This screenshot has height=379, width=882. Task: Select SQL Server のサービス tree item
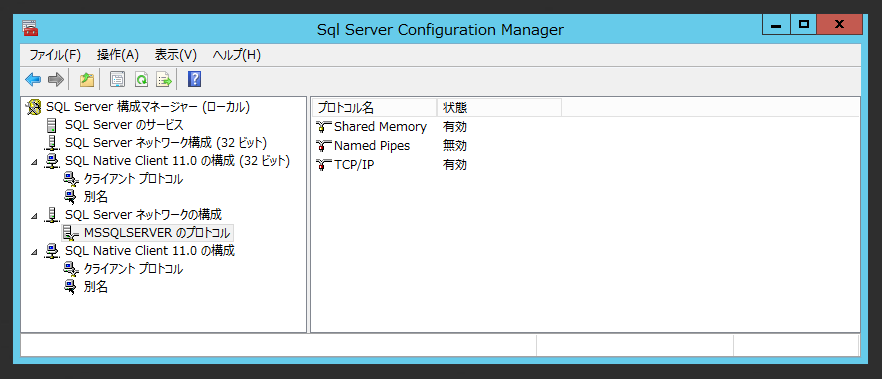124,125
